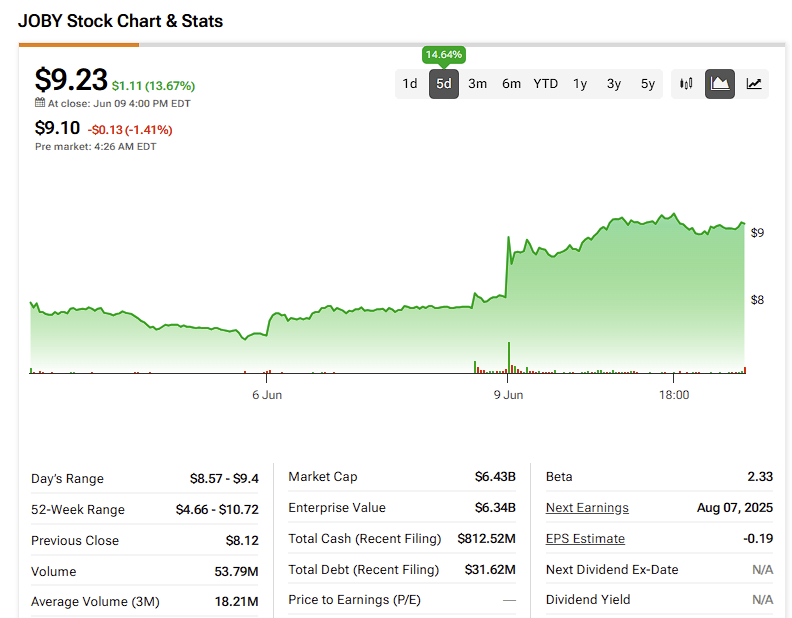
Task: Select the 5d time range
Action: [444, 84]
